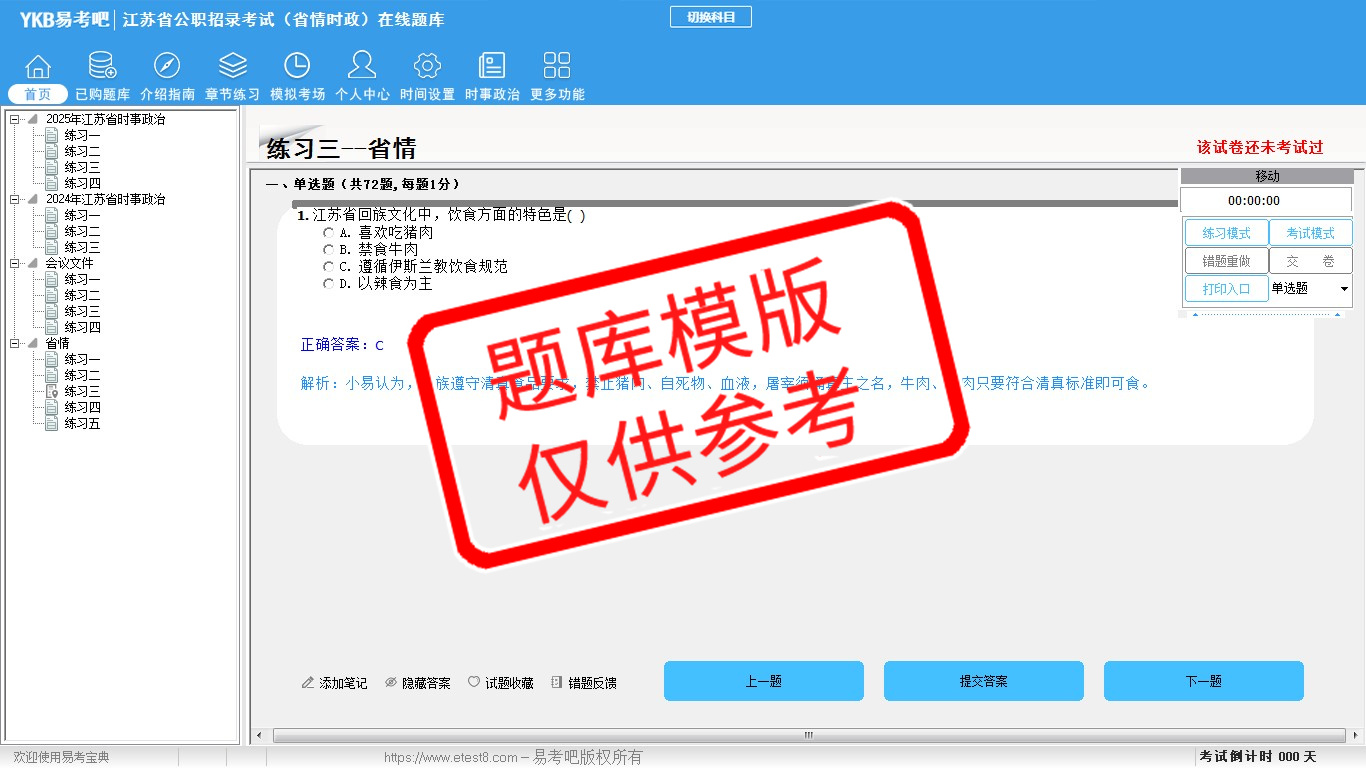Image resolution: width=1366 pixels, height=768 pixels.
Task: Open 模拟考场 clock icon
Action: pos(297,67)
